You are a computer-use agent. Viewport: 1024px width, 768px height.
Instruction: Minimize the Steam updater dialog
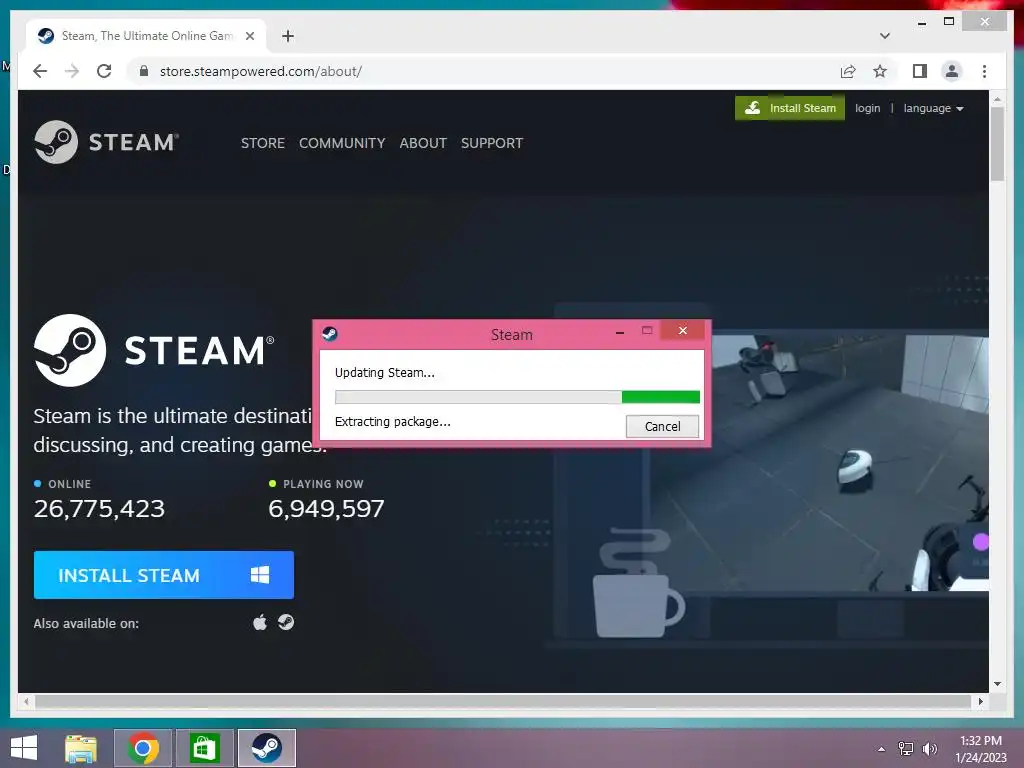[x=620, y=332]
